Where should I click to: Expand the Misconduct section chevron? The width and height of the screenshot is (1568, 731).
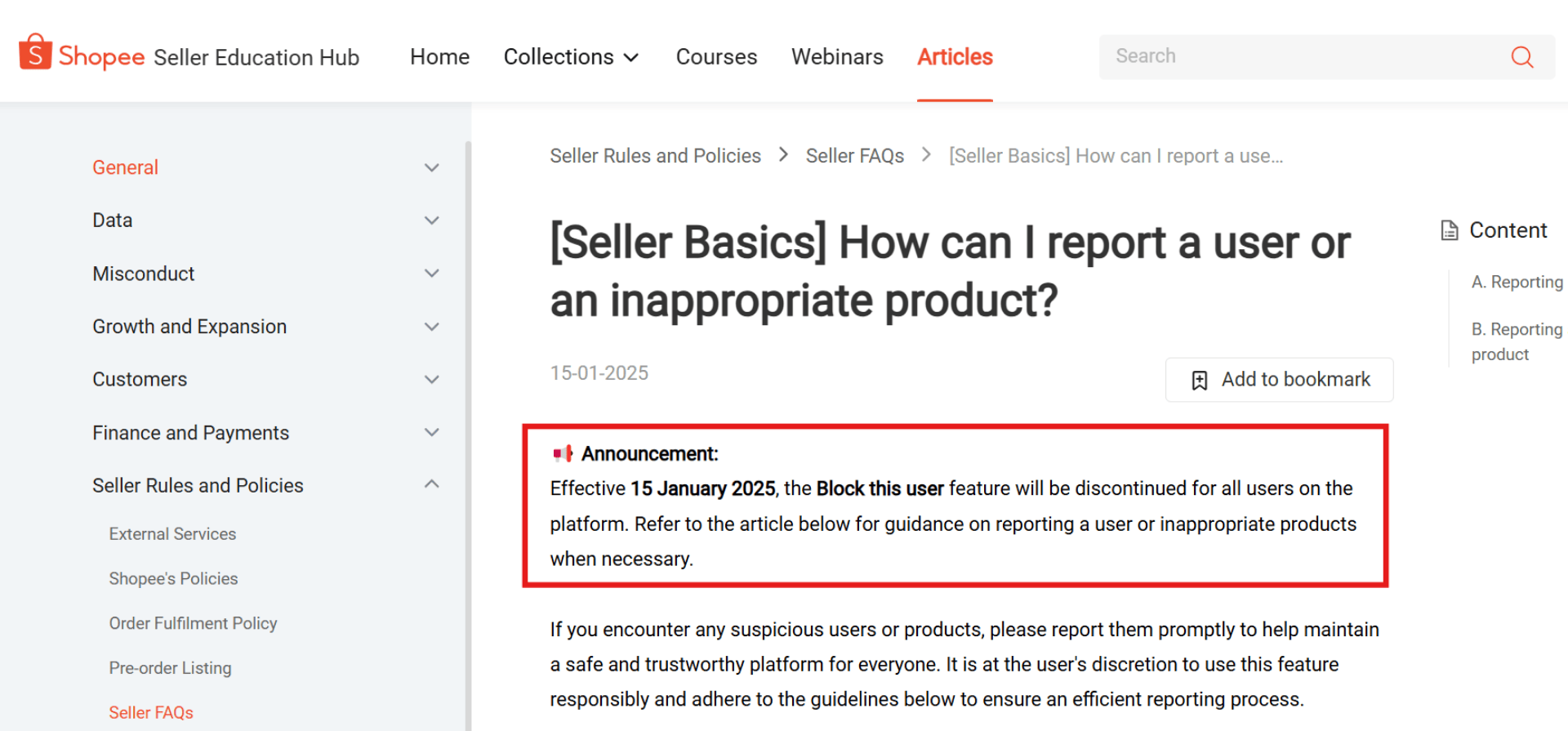[x=431, y=274]
